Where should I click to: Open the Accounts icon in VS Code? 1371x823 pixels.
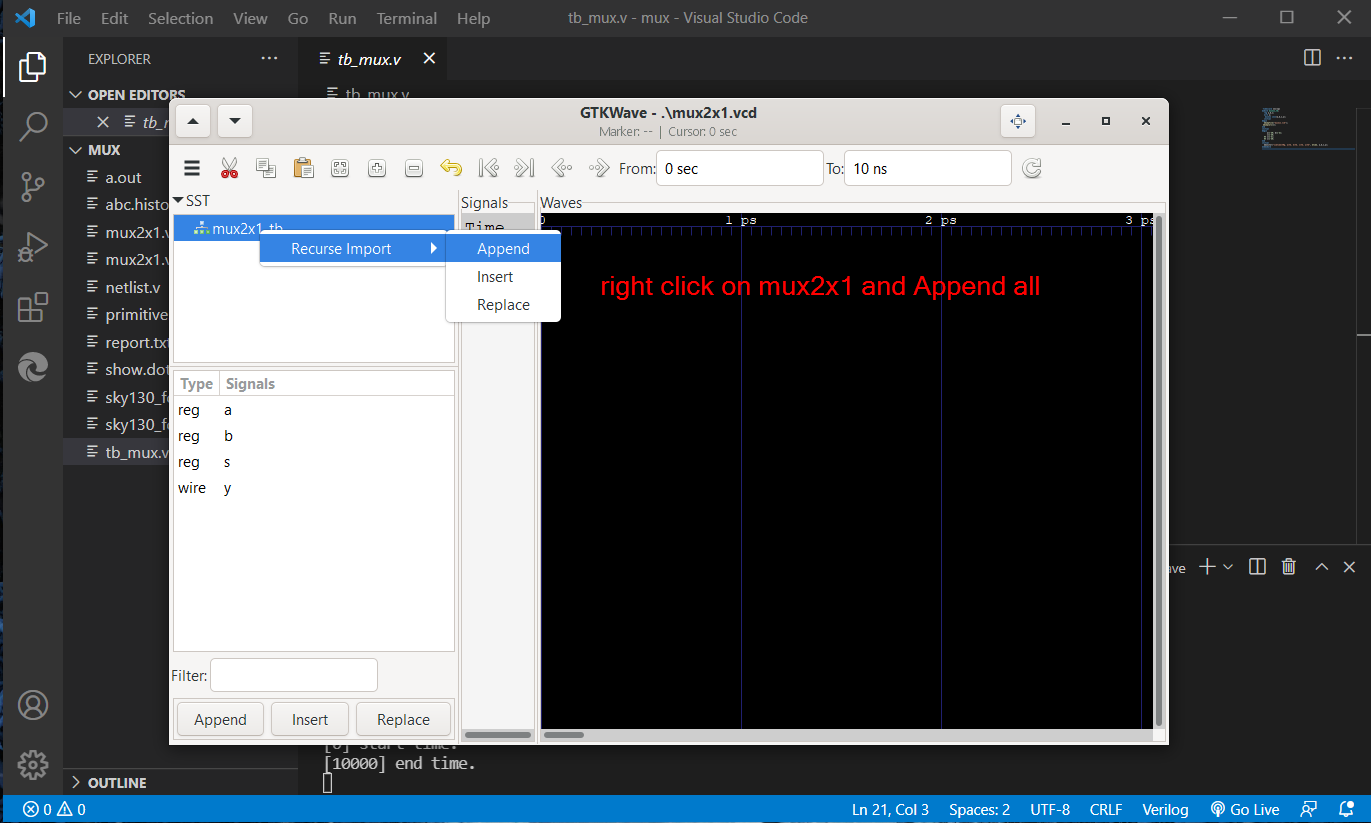[x=32, y=705]
